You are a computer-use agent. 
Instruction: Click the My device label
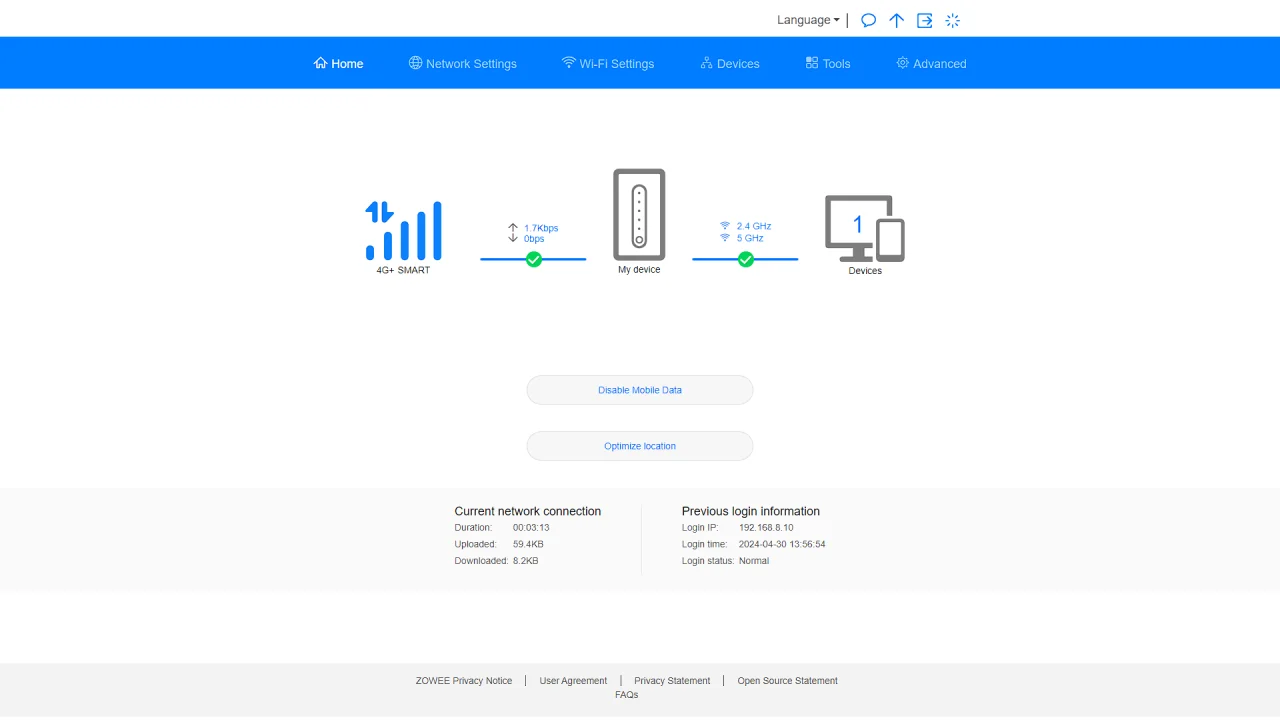pyautogui.click(x=639, y=270)
